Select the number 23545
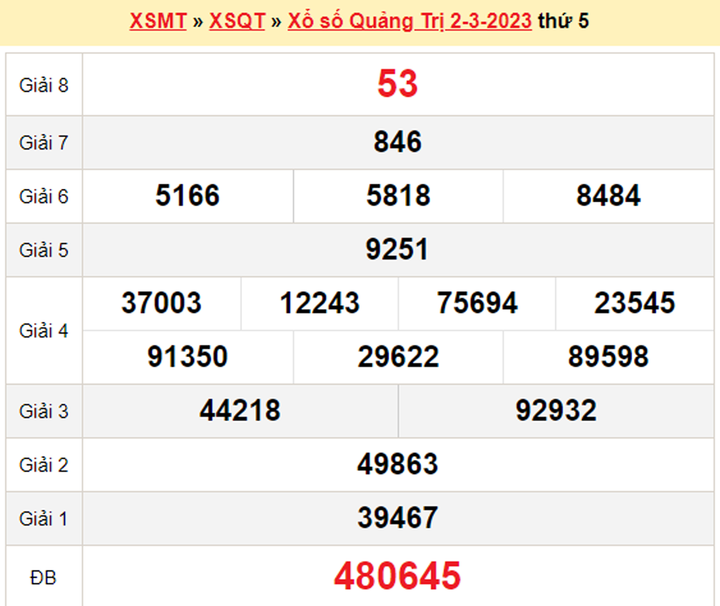Image resolution: width=720 pixels, height=606 pixels. pos(635,303)
